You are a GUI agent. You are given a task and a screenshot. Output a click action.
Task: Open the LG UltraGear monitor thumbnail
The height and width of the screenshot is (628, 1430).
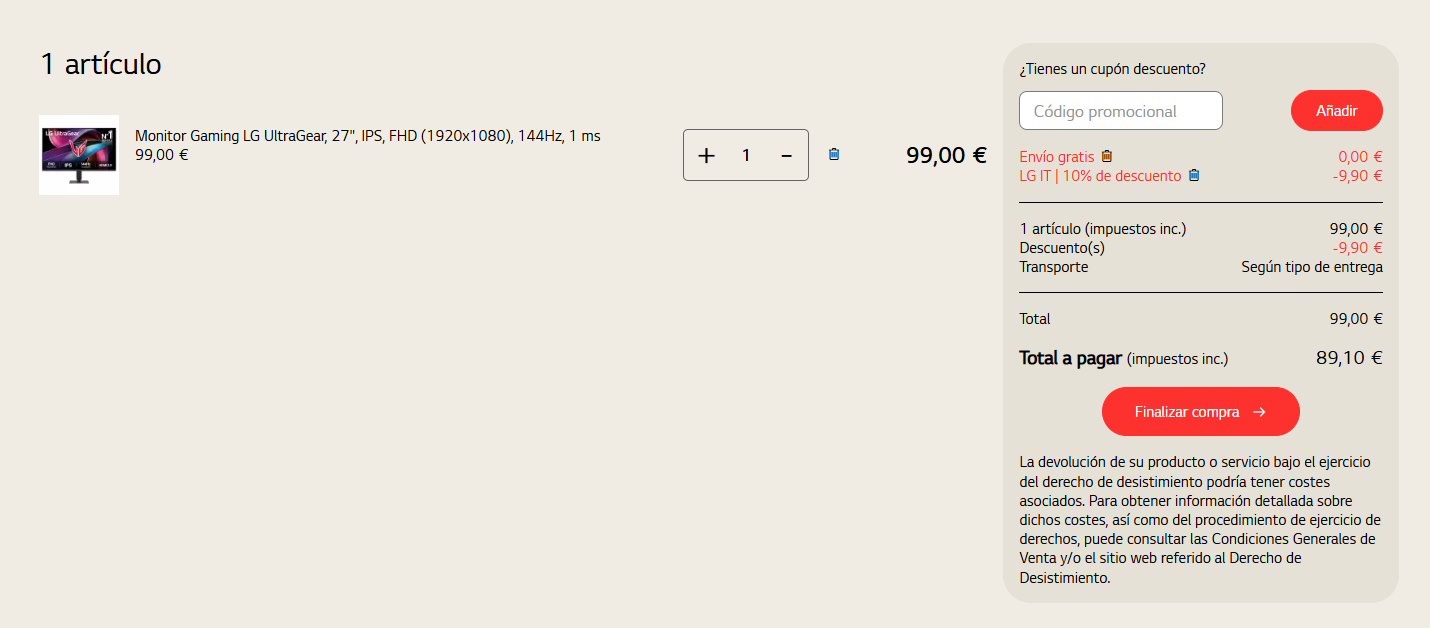pos(79,155)
